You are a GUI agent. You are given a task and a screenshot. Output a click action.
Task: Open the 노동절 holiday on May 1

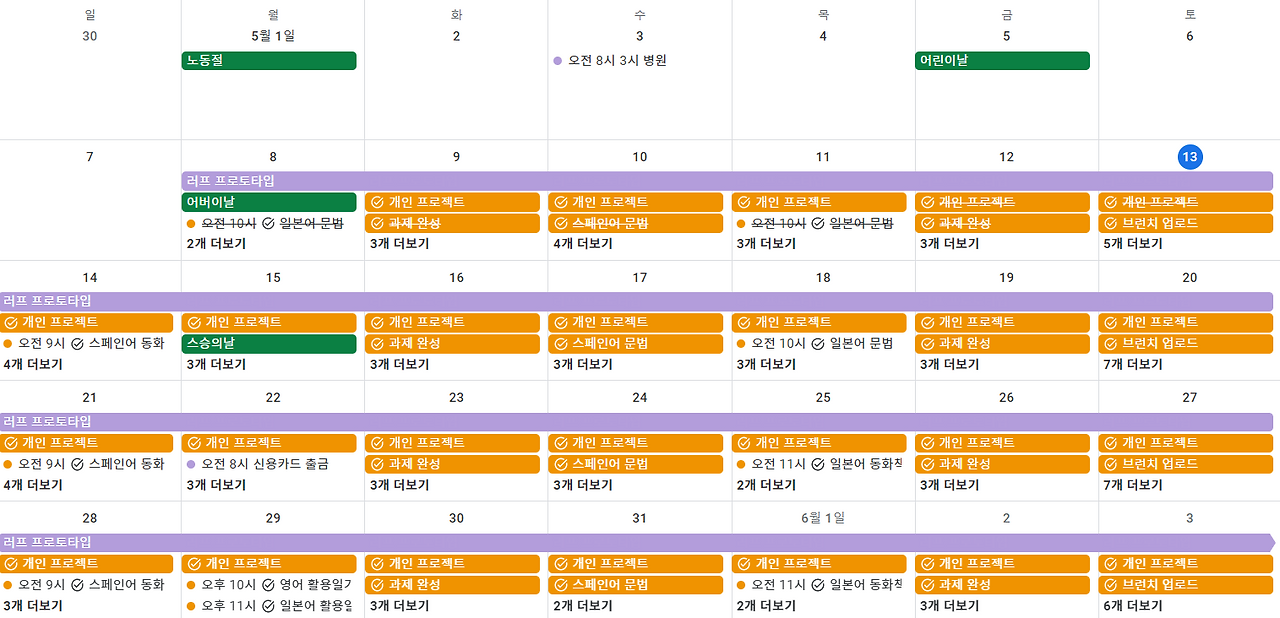click(x=270, y=61)
